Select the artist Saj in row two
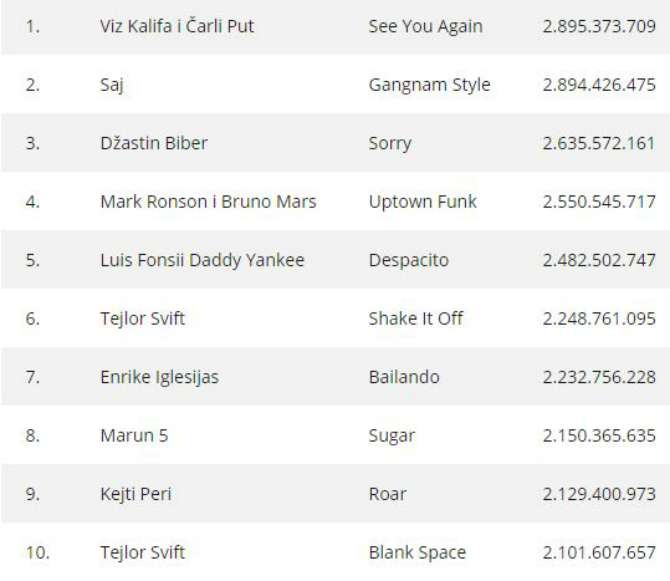 (x=112, y=85)
